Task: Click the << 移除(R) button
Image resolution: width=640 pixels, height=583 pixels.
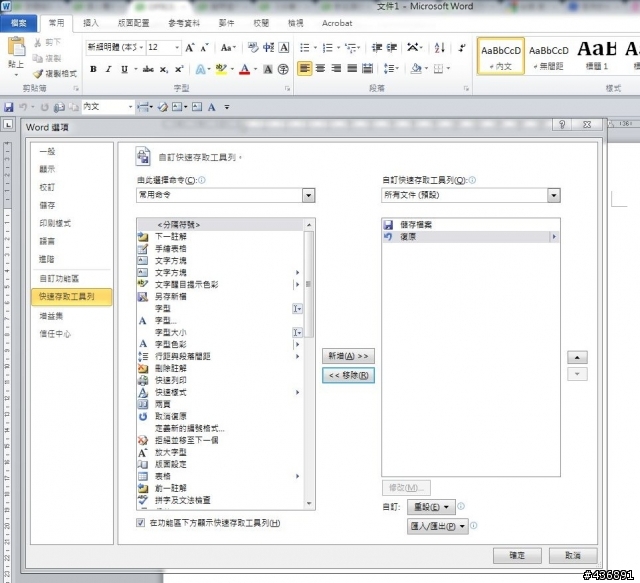Action: click(x=348, y=375)
